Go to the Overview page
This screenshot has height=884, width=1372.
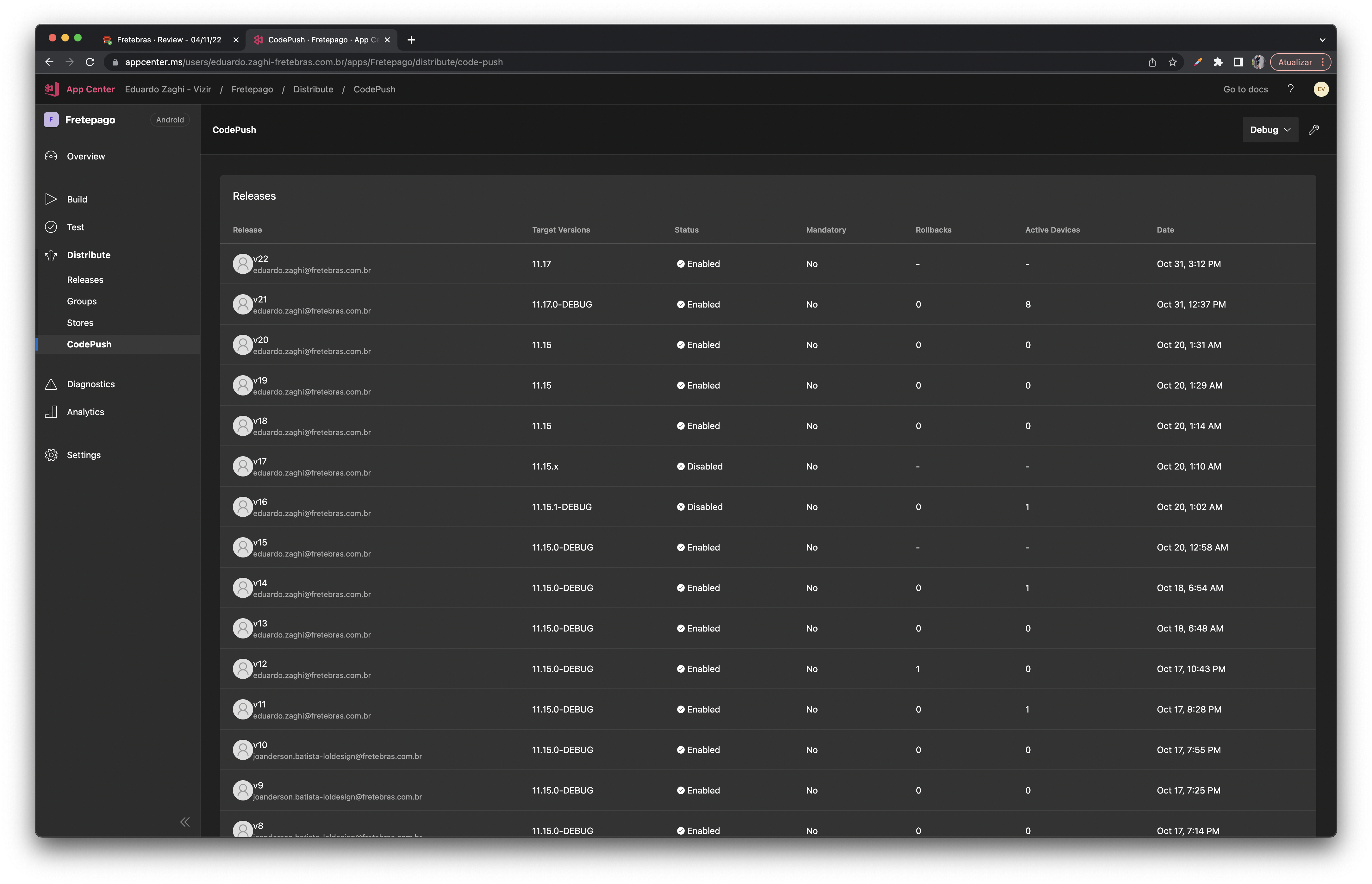pos(85,156)
